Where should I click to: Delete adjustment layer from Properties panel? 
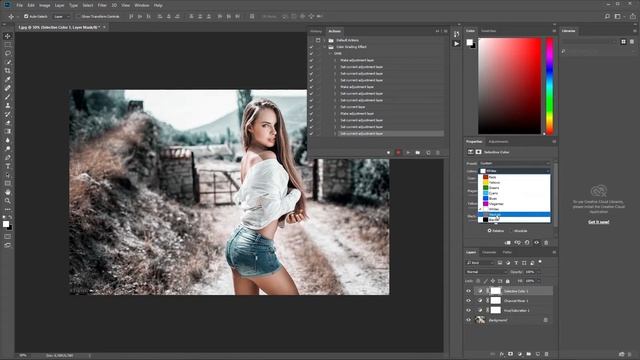[x=546, y=242]
